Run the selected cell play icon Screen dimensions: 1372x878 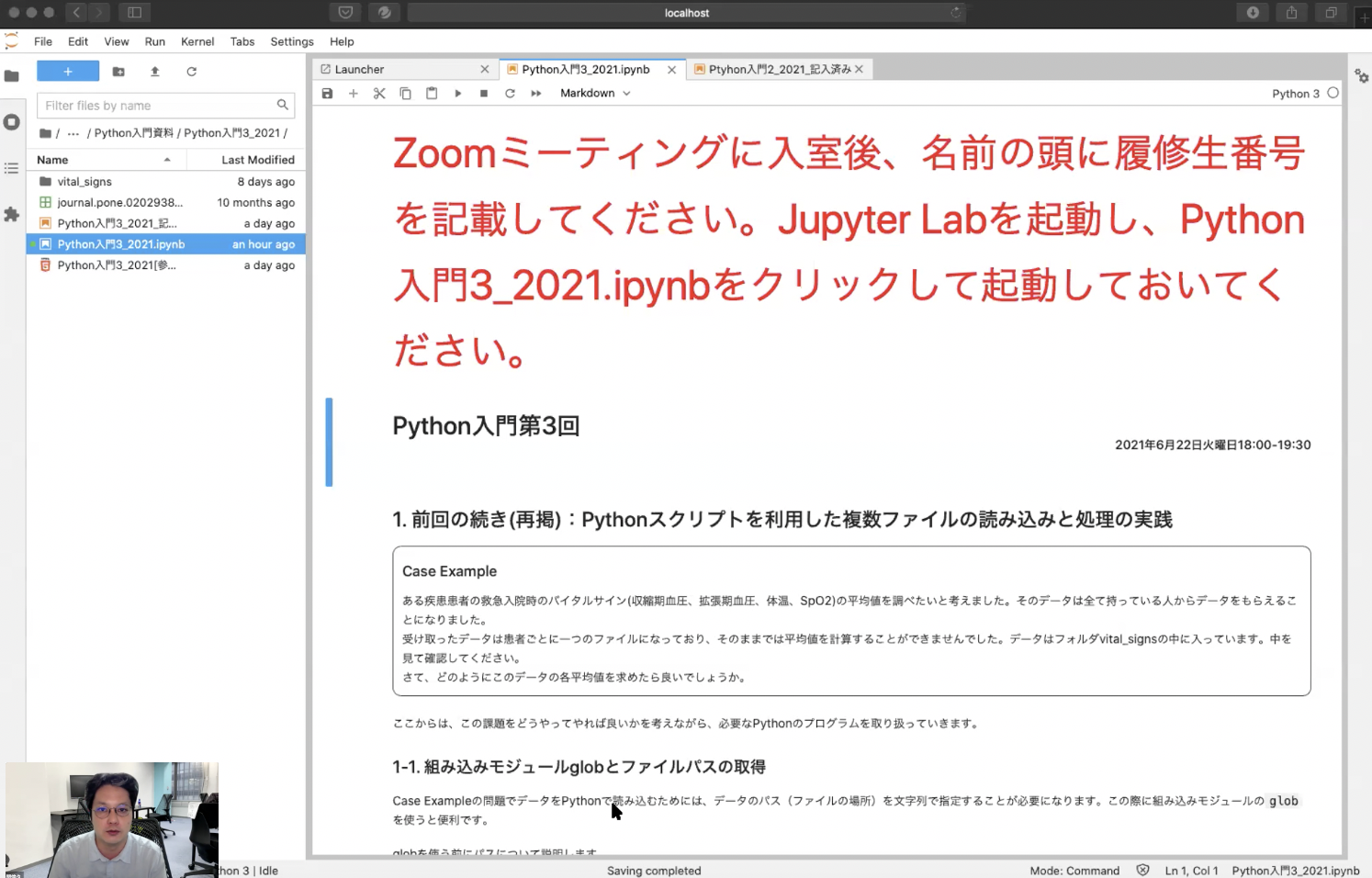pyautogui.click(x=457, y=94)
